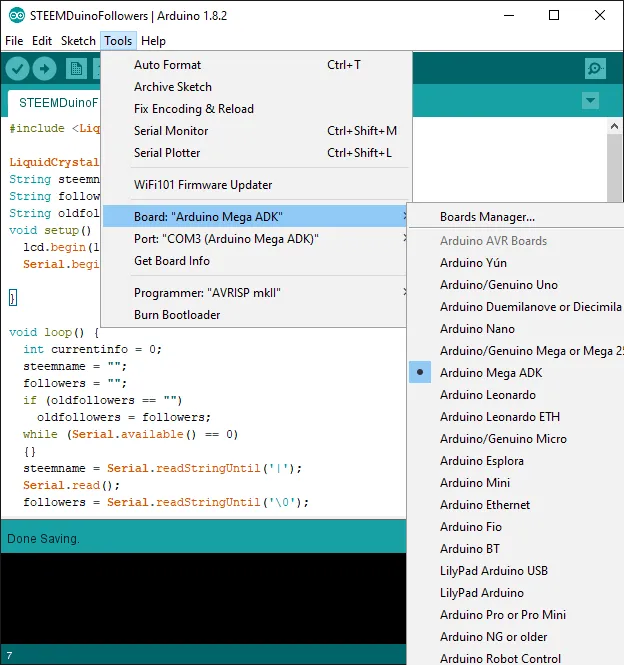Click Programmer: "AVRISP mkII" entry

[x=255, y=293]
